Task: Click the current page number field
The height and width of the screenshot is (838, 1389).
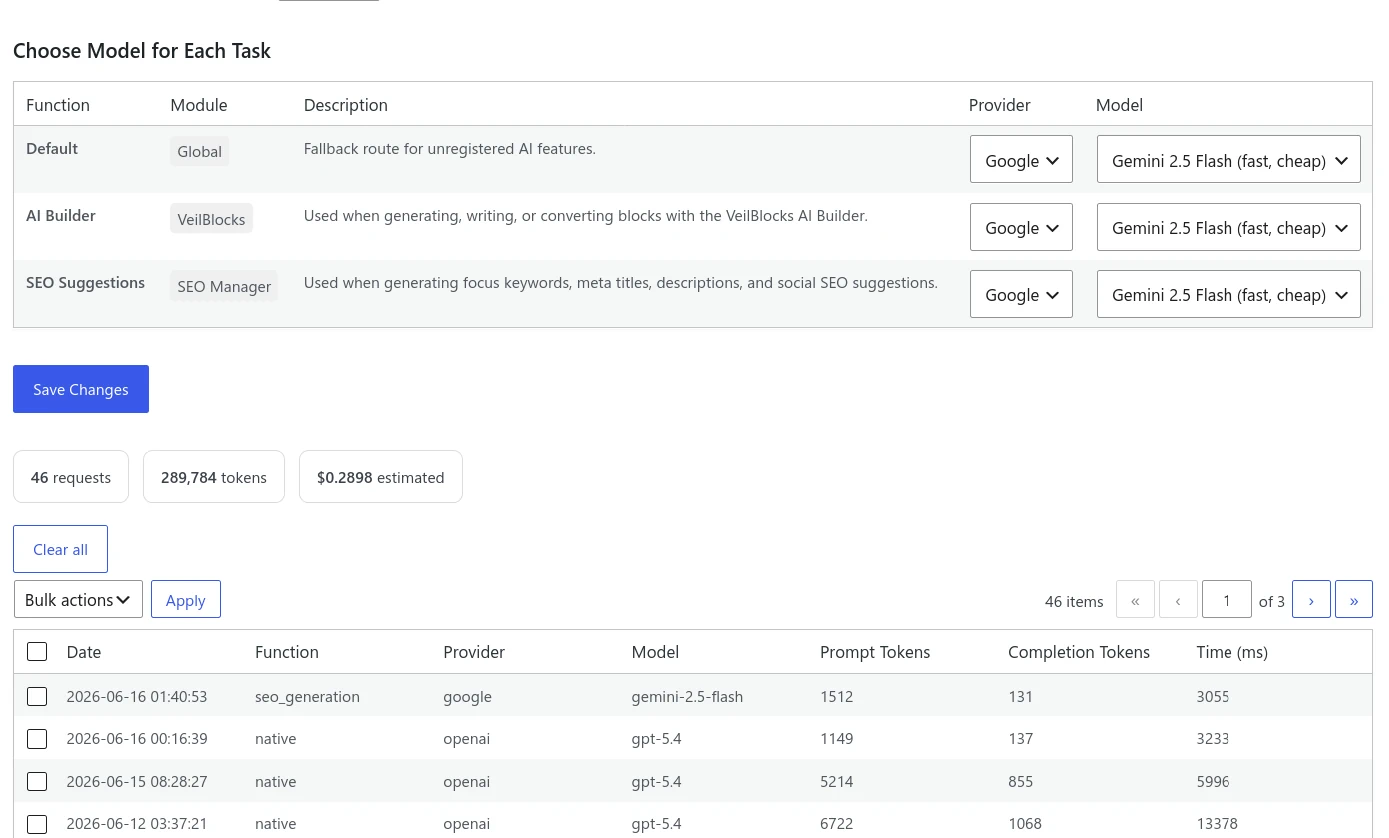Action: (x=1227, y=600)
